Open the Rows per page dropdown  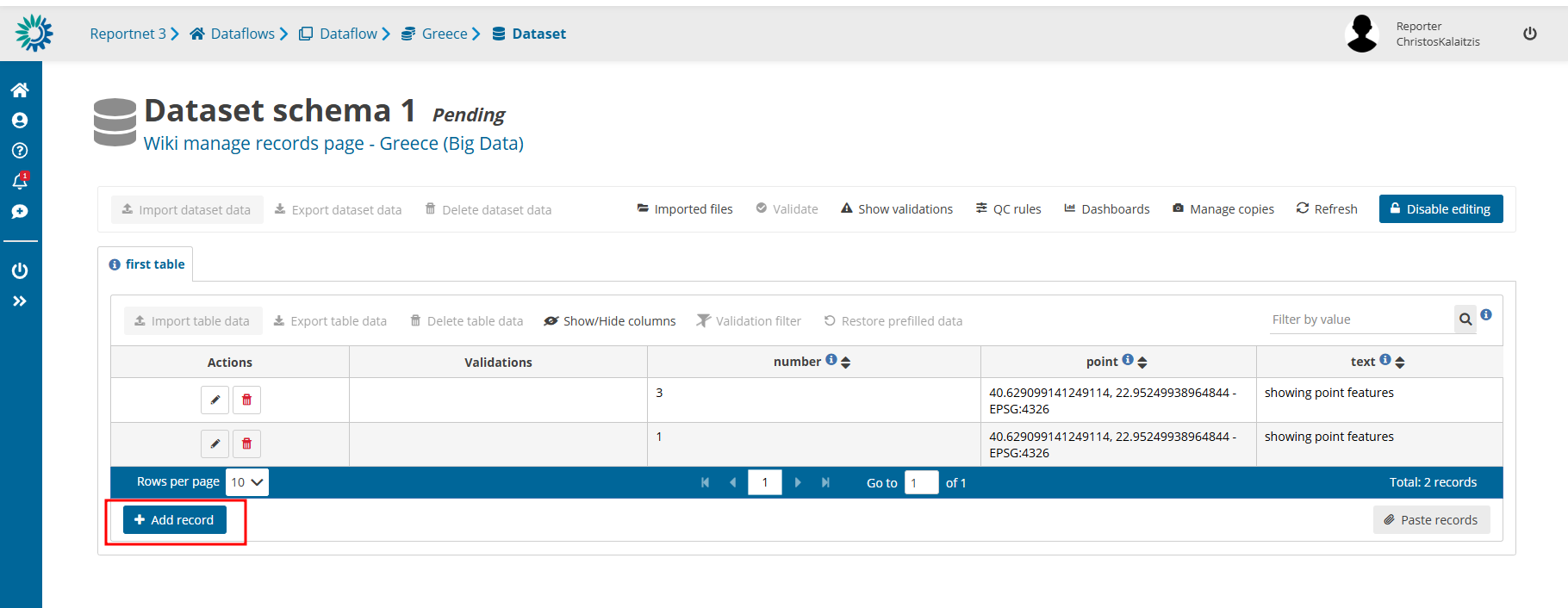[x=246, y=482]
